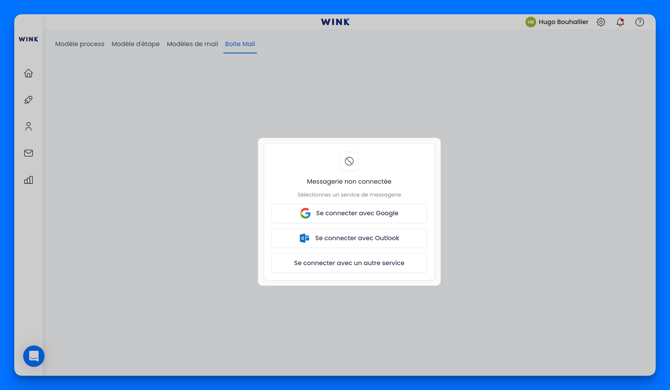This screenshot has width=670, height=390.
Task: Click Se connecter avec Outlook button
Action: tap(349, 238)
